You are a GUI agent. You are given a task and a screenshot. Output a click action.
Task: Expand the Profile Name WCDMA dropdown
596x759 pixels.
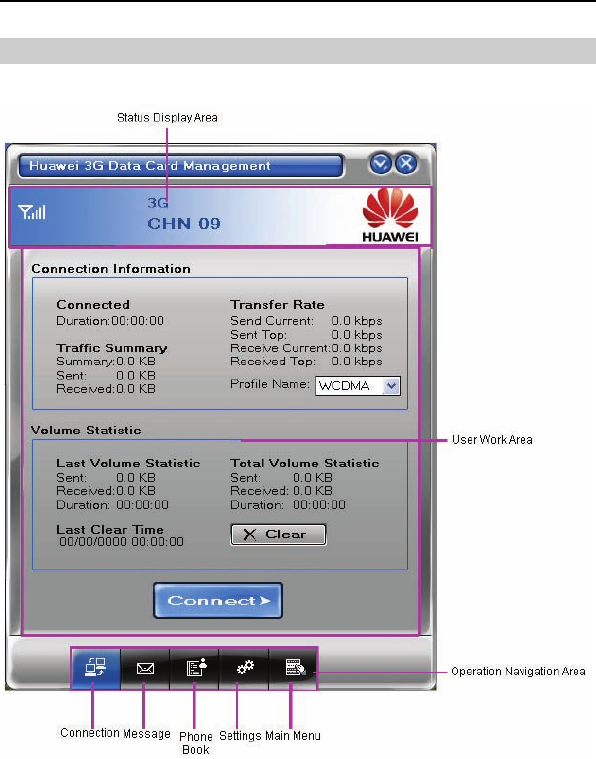point(391,386)
